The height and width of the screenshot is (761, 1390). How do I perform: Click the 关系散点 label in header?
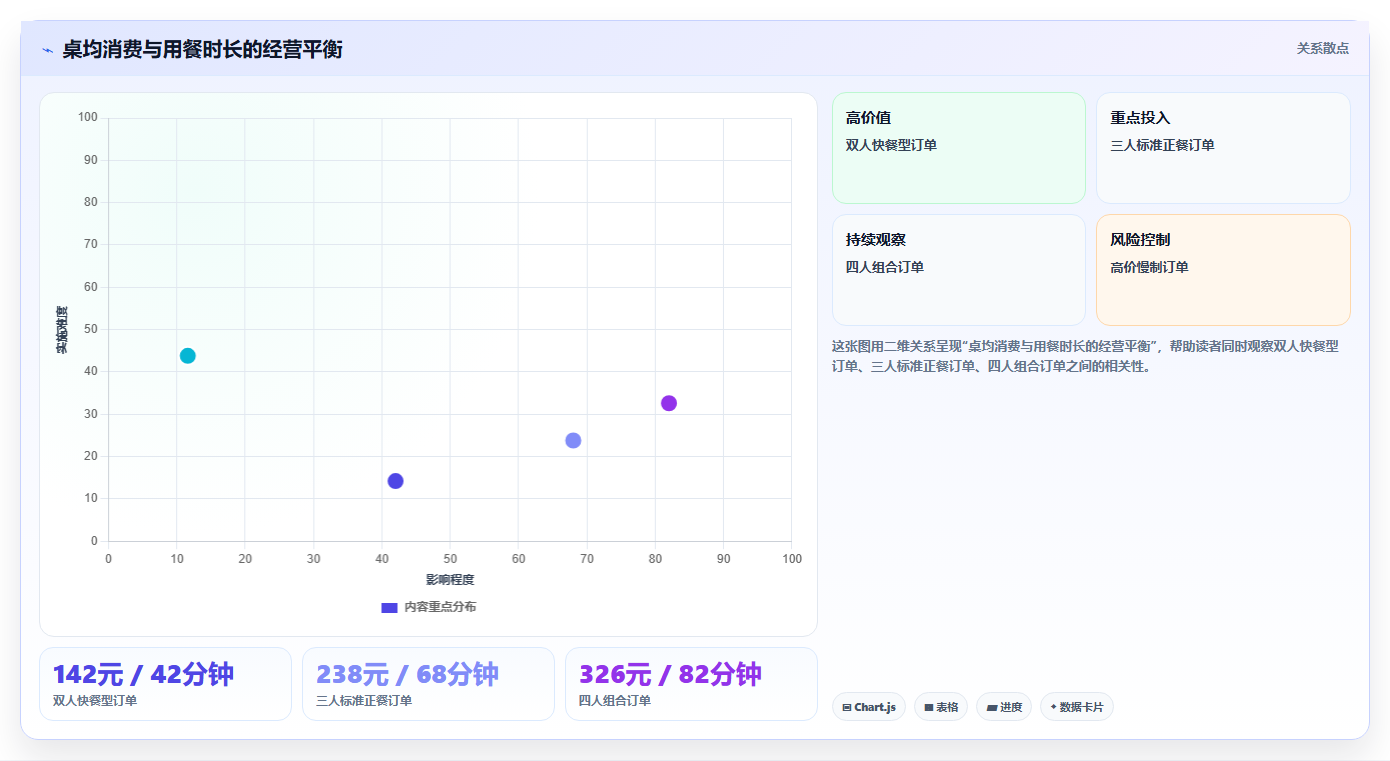(1322, 48)
